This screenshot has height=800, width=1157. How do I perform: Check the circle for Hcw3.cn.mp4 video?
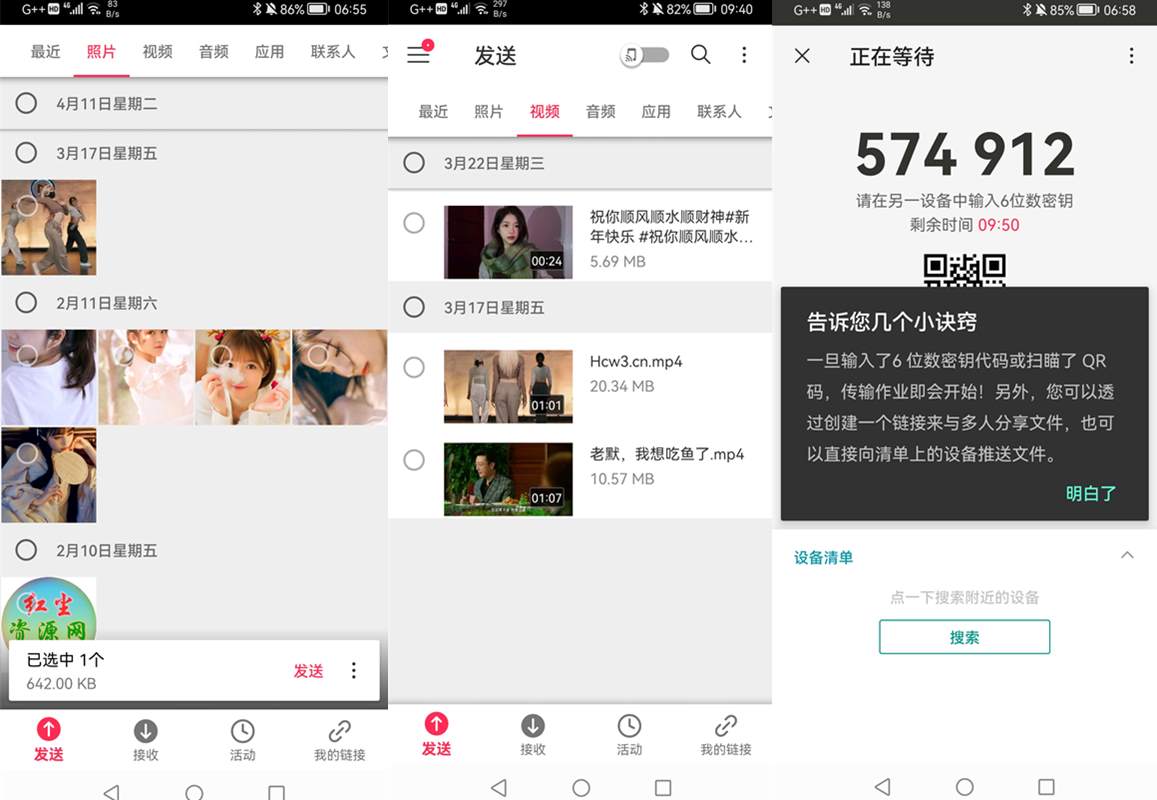pyautogui.click(x=414, y=368)
